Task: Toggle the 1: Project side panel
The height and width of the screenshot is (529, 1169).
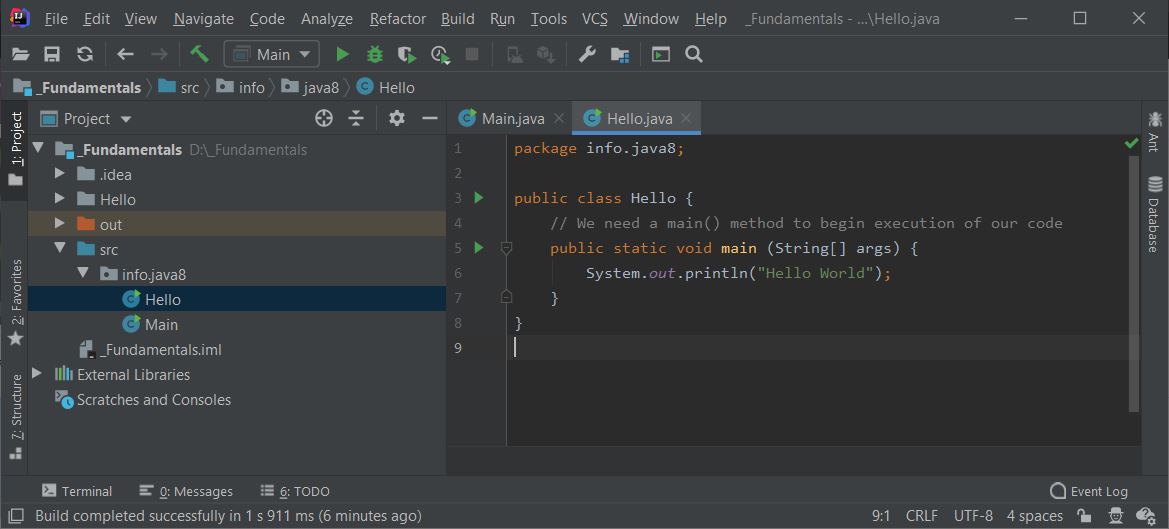Action: (x=15, y=149)
